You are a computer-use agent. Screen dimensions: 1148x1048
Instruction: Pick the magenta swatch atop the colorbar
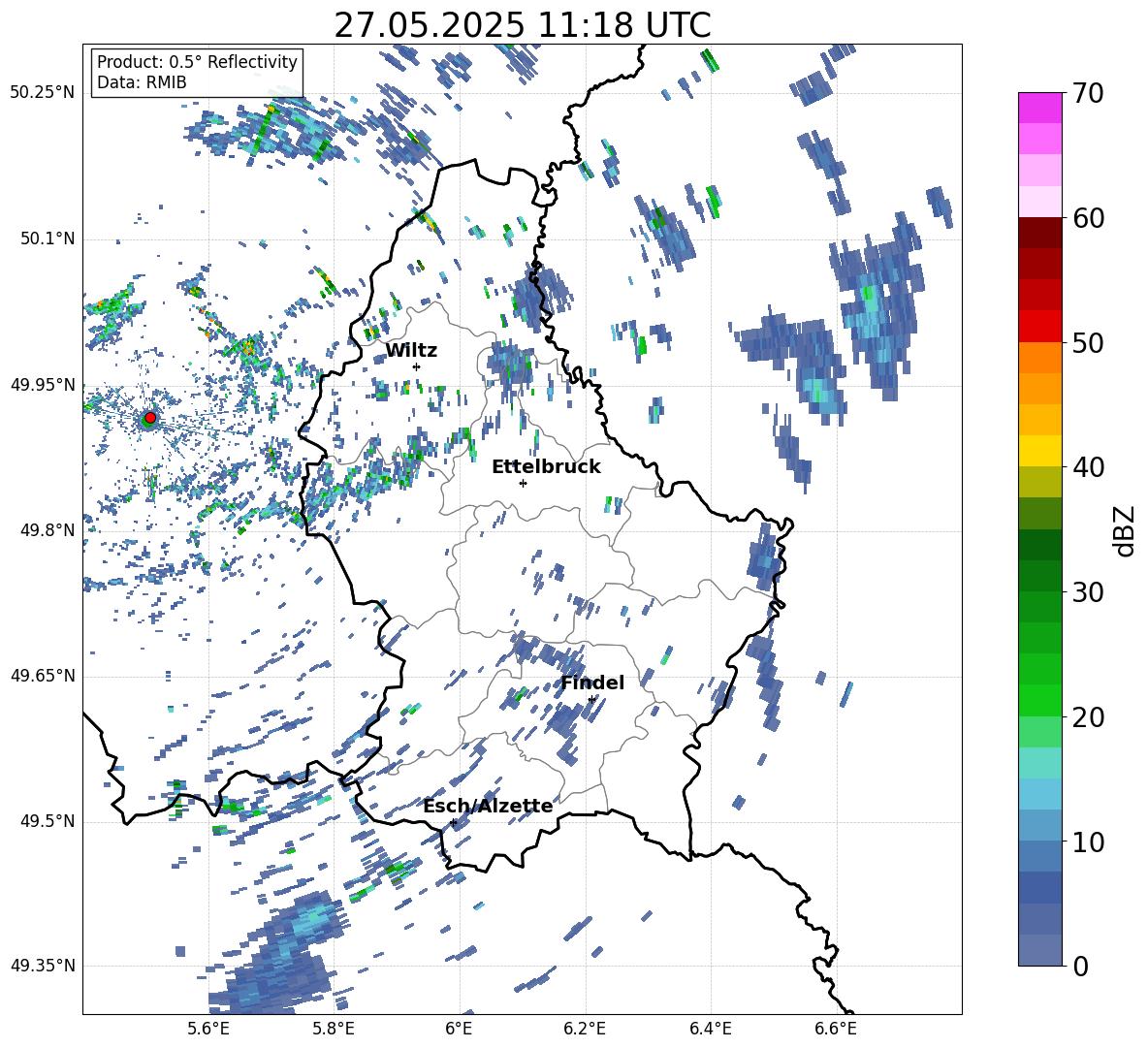[x=1039, y=109]
